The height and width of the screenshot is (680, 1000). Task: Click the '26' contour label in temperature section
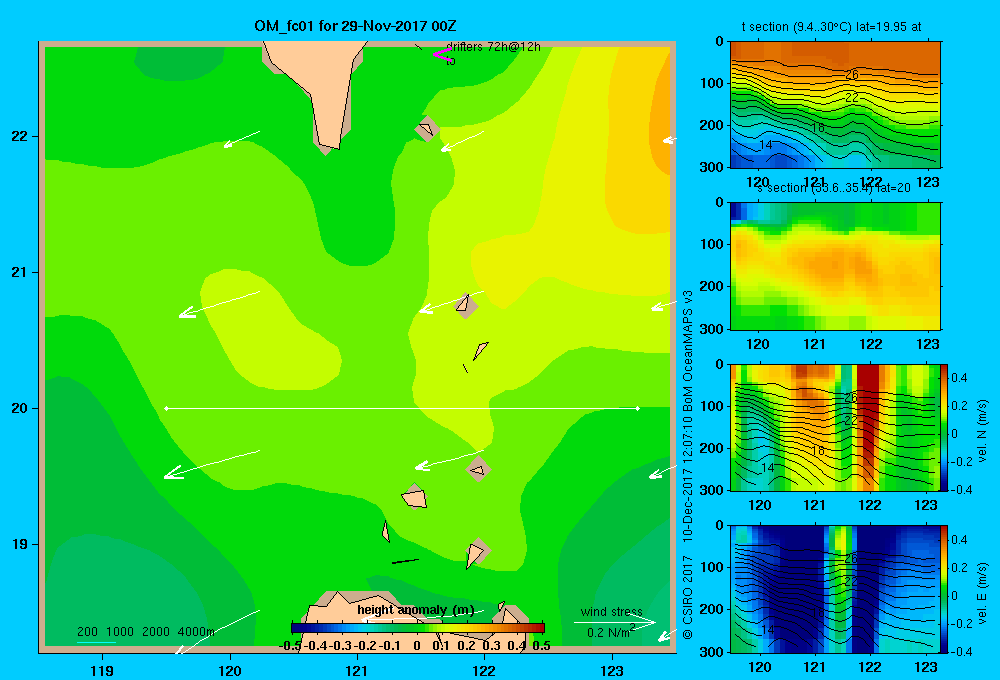click(851, 75)
